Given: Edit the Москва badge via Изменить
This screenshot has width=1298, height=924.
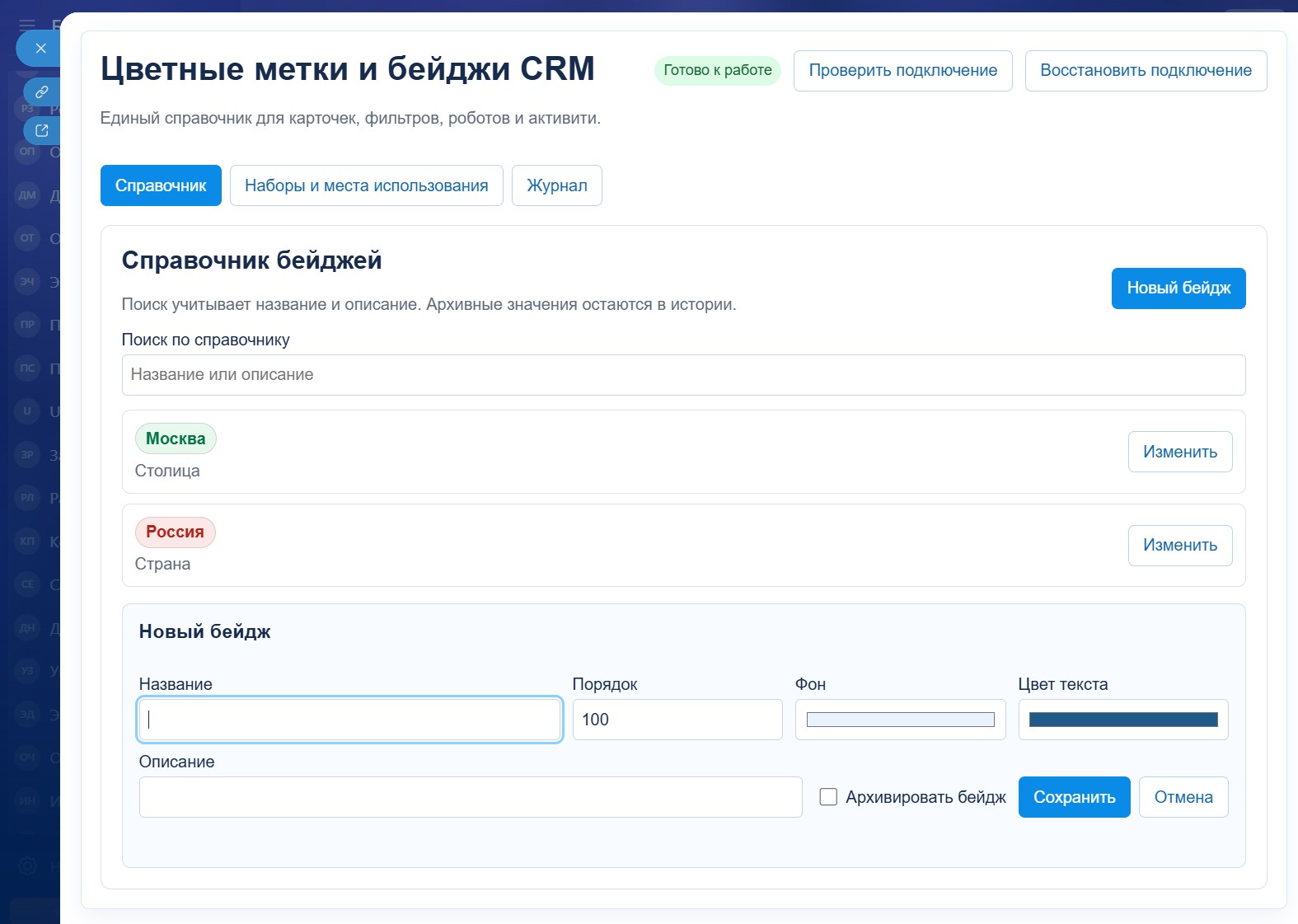Looking at the screenshot, I should [x=1179, y=452].
